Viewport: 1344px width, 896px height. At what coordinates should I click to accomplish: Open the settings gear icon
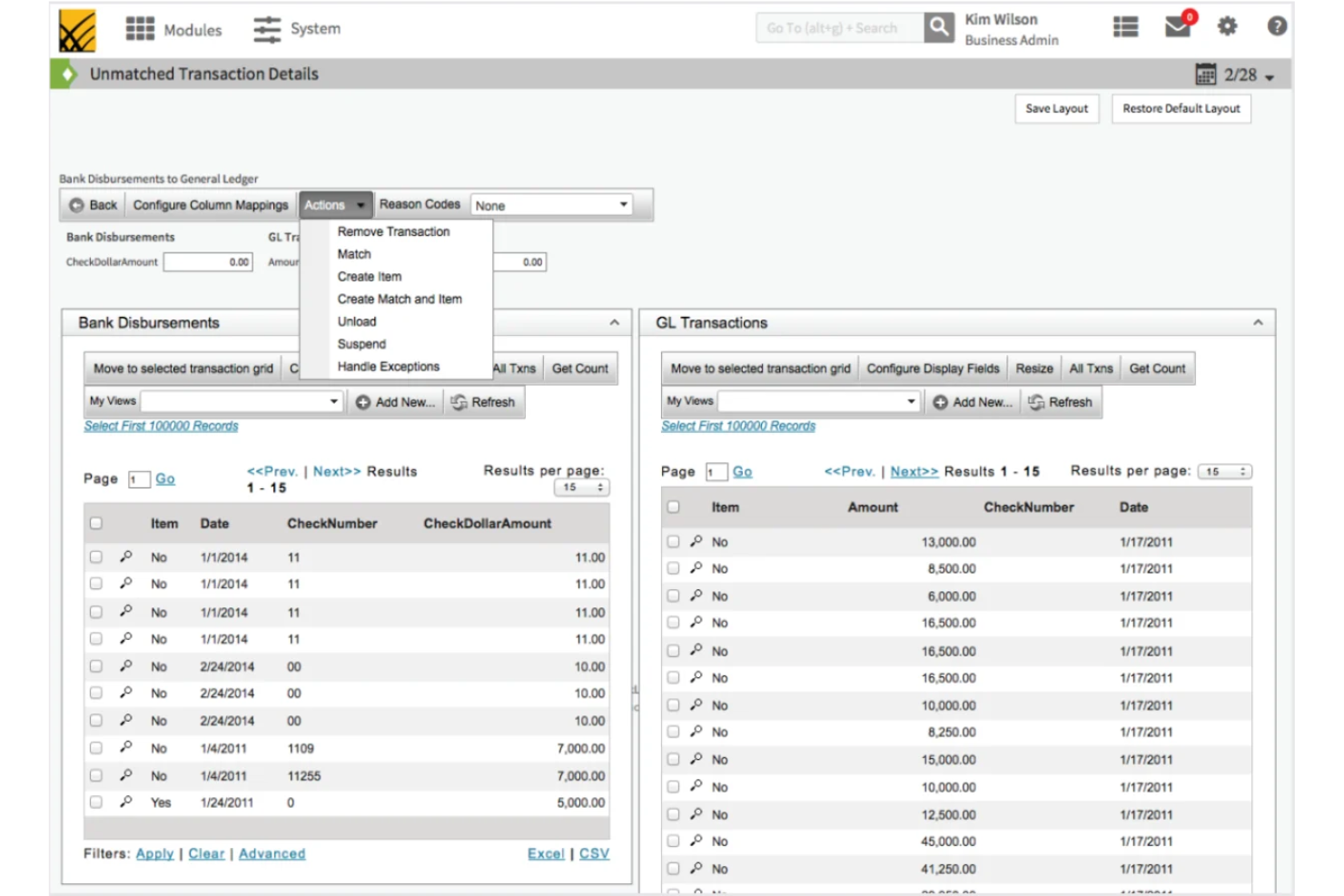click(1227, 26)
